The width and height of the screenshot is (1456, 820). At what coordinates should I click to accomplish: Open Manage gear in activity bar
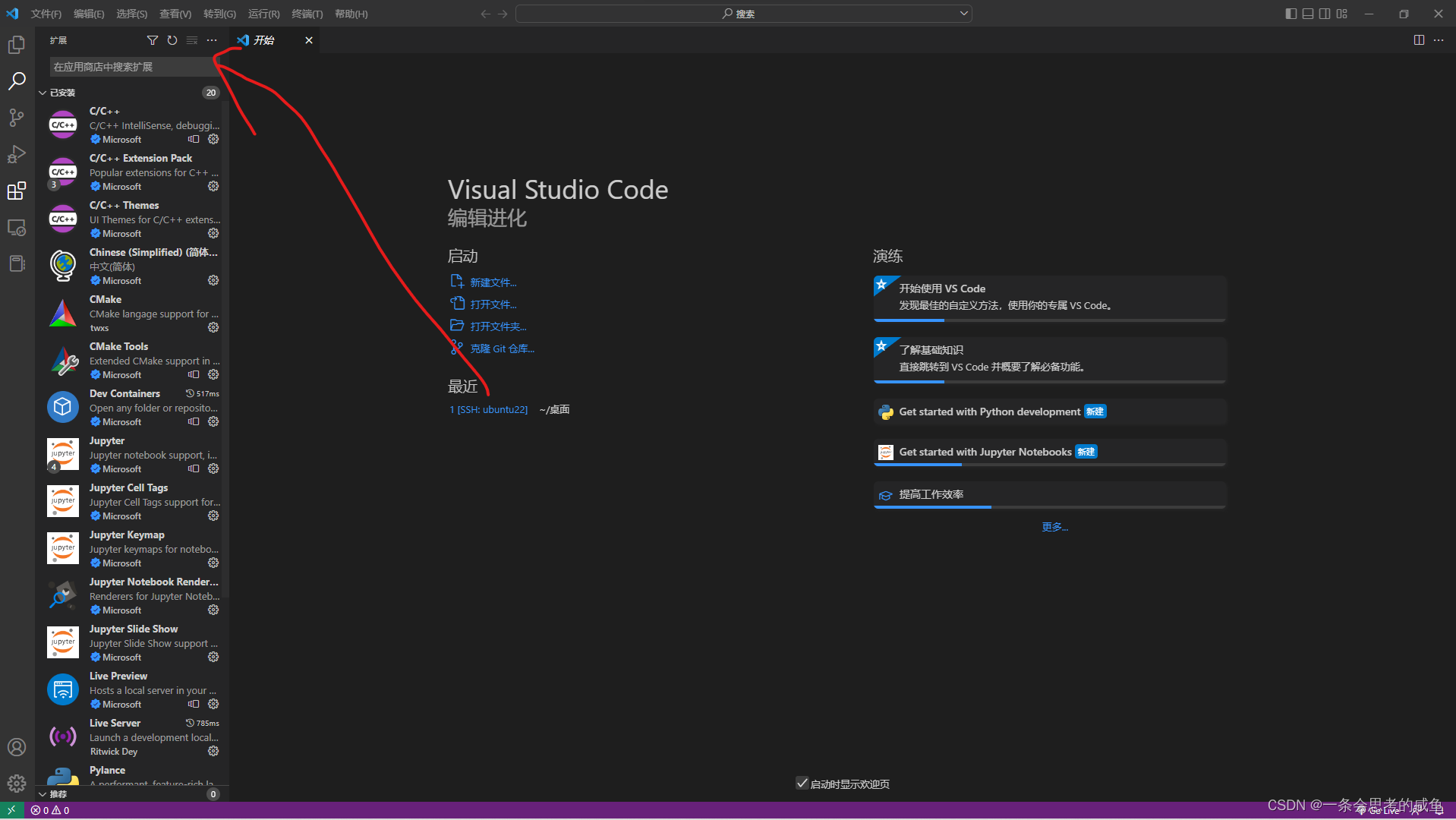click(17, 784)
